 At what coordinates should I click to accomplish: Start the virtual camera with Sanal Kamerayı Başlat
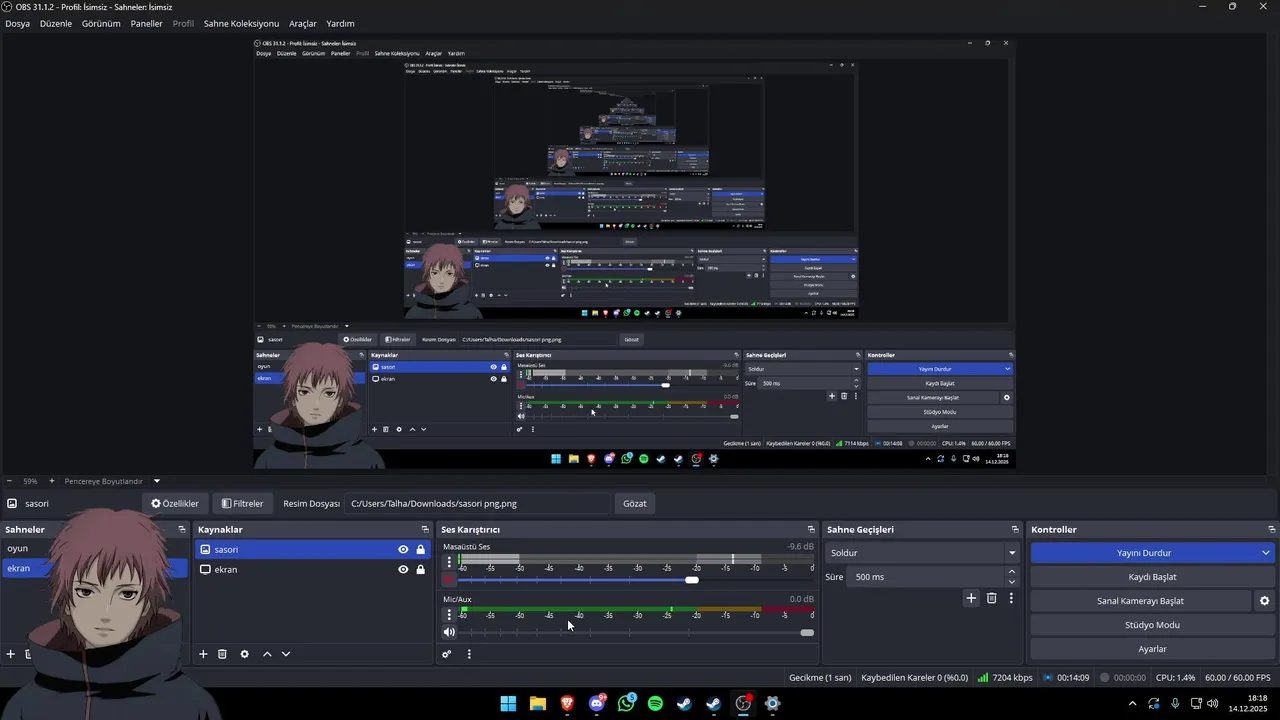[x=1140, y=601]
